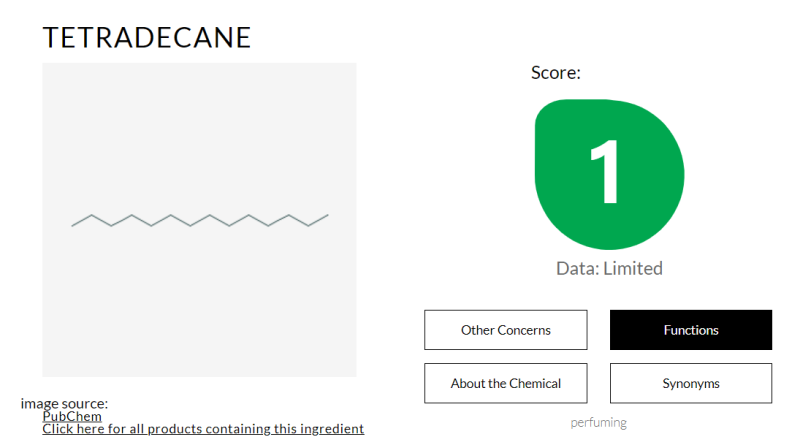Click the left end of the molecule chain
Screen dimensions: 800x445
pyautogui.click(x=73, y=225)
